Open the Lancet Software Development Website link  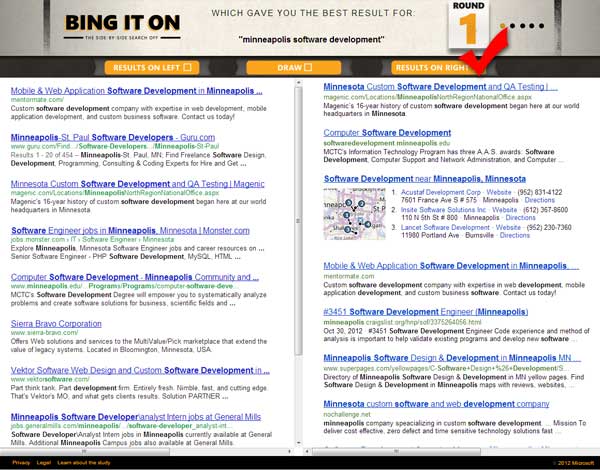508,227
